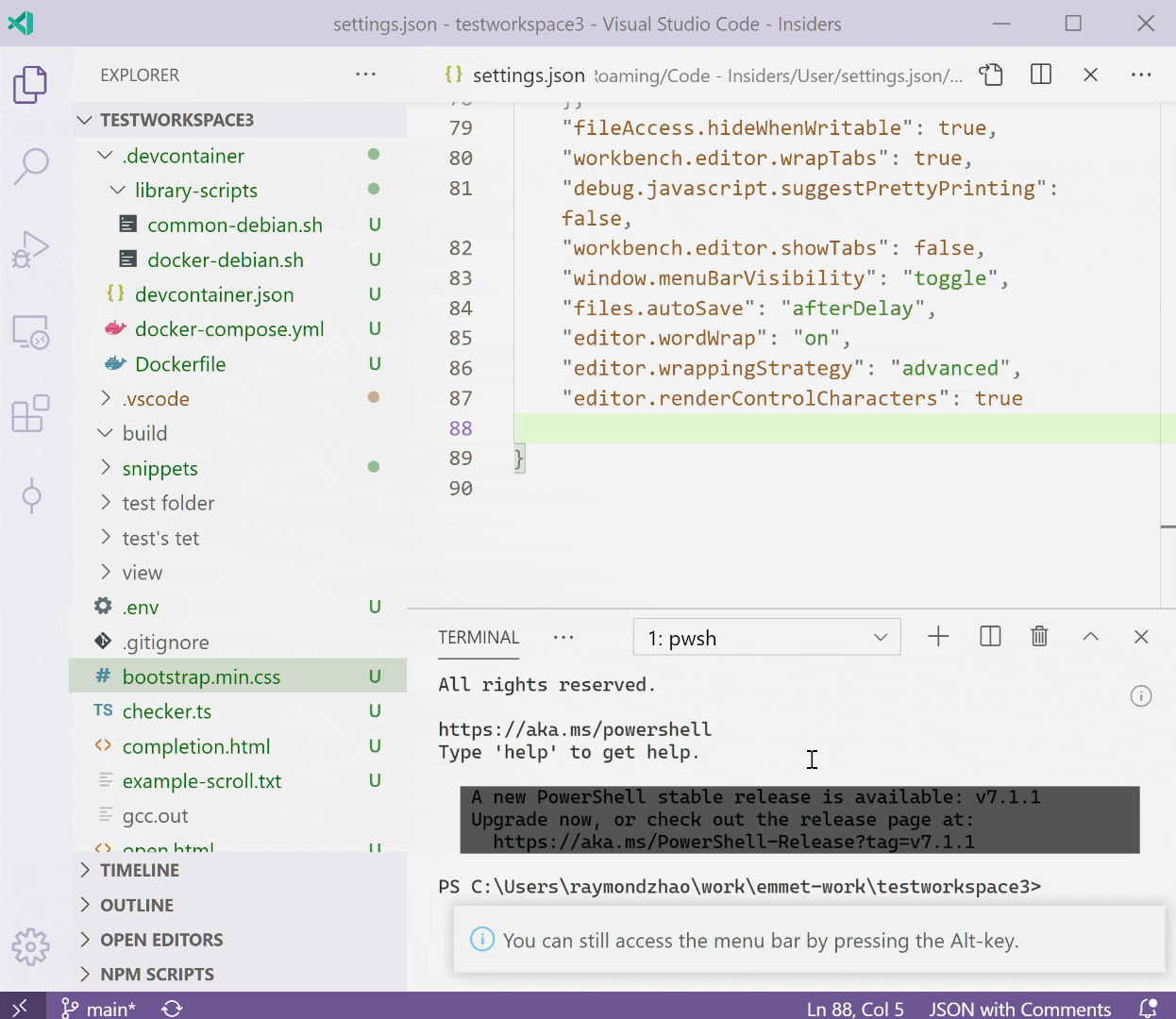Expand the OUTLINE section
Image resolution: width=1176 pixels, height=1019 pixels.
(238, 905)
